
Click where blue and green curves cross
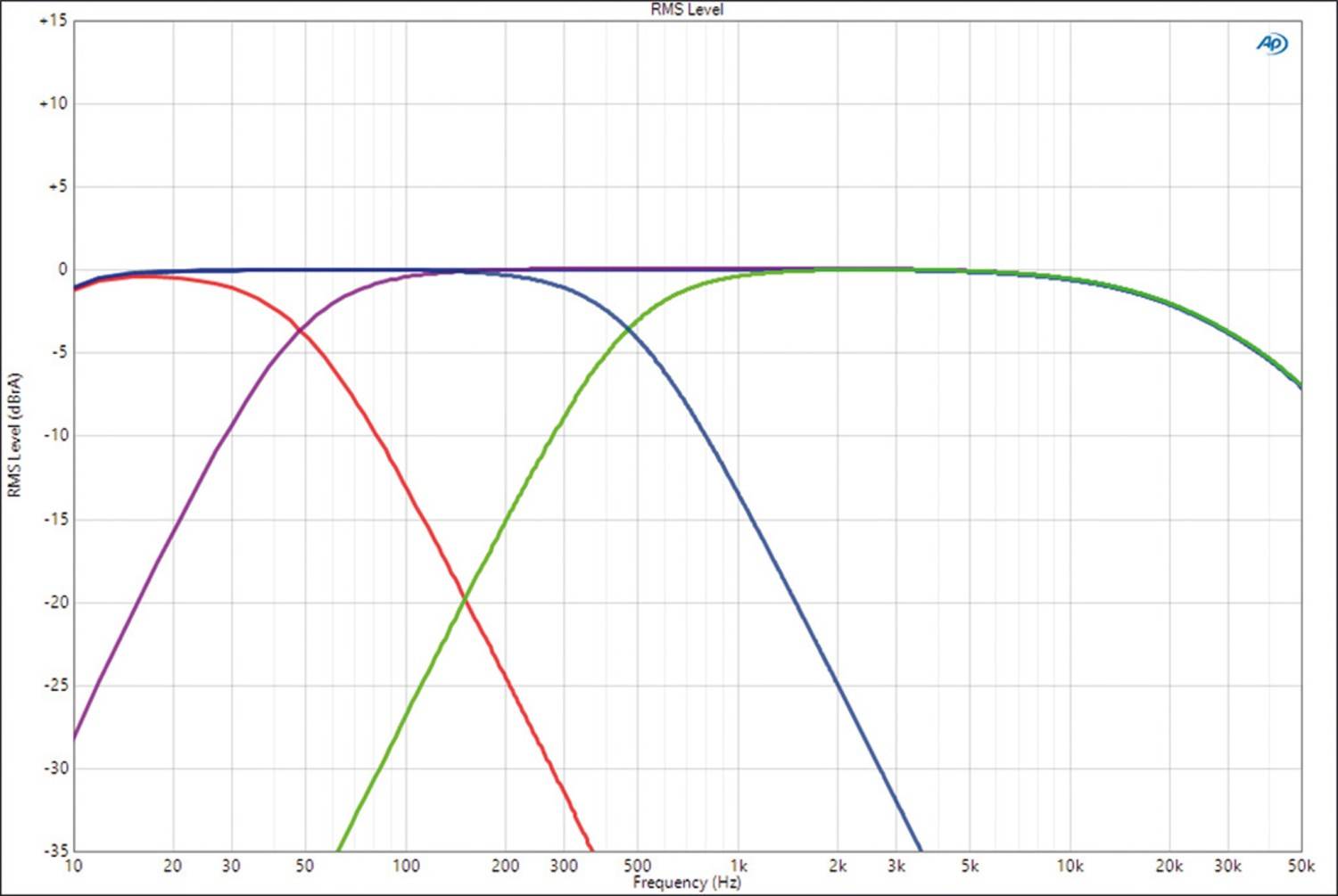[629, 330]
